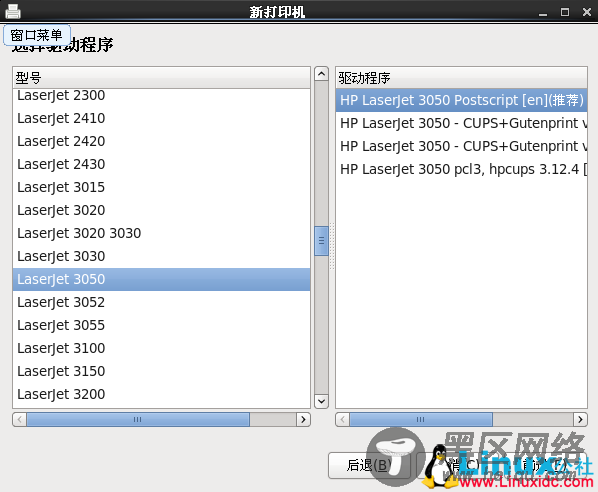Choose the first CUPS+Gutenprint driver entry

(461, 123)
